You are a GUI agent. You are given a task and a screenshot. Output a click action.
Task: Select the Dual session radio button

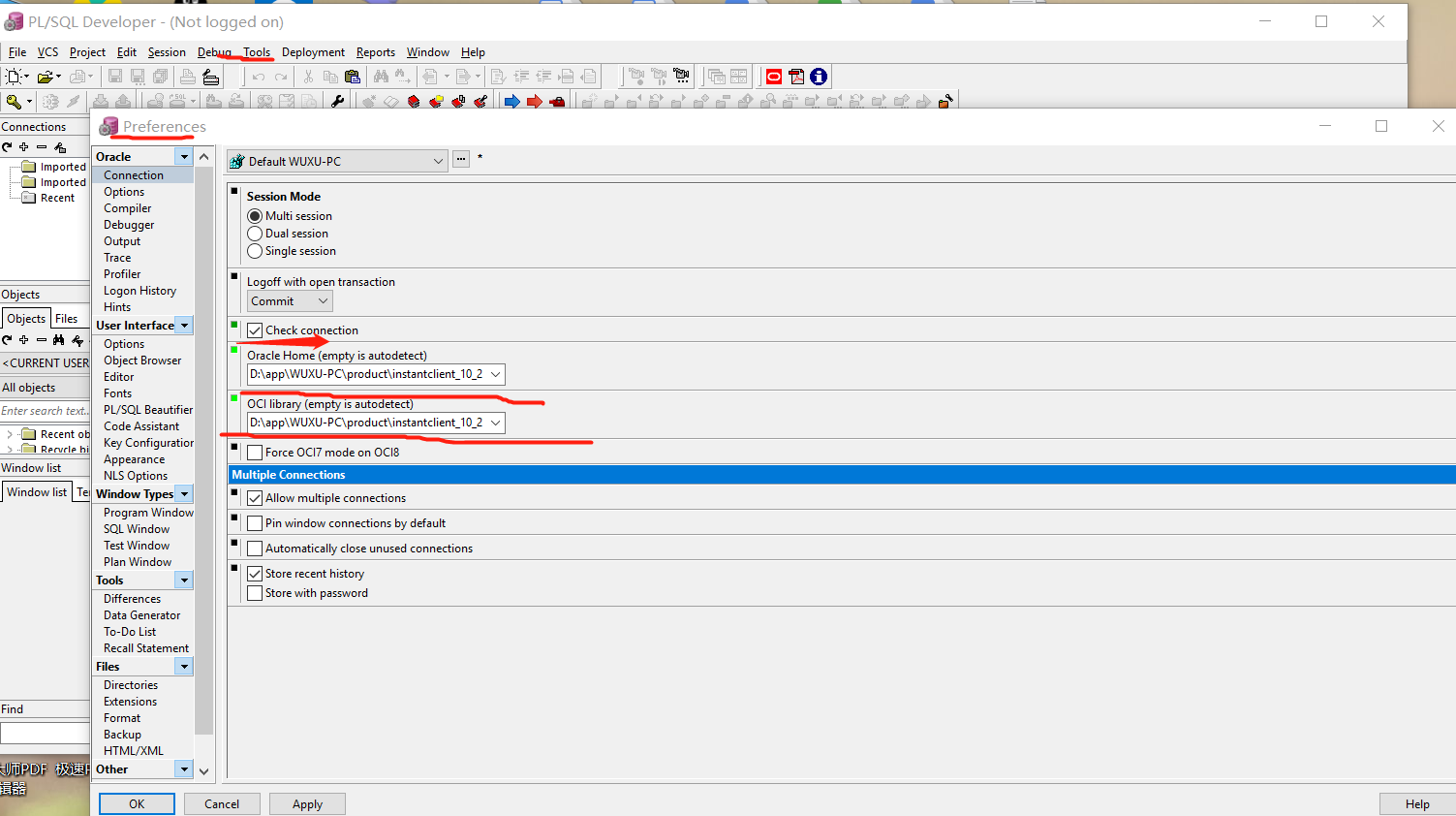coord(255,234)
